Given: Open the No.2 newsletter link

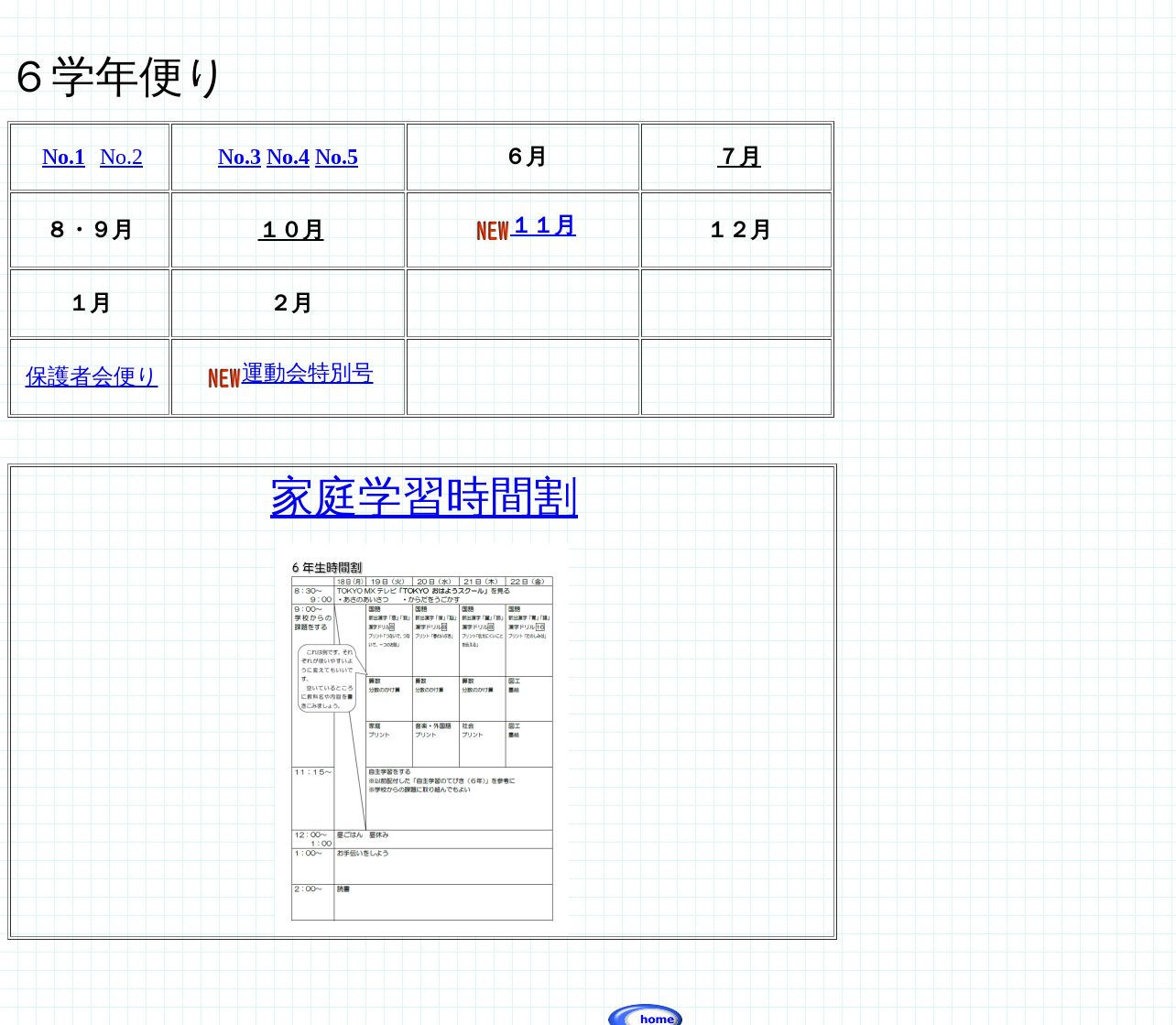Looking at the screenshot, I should [x=121, y=157].
